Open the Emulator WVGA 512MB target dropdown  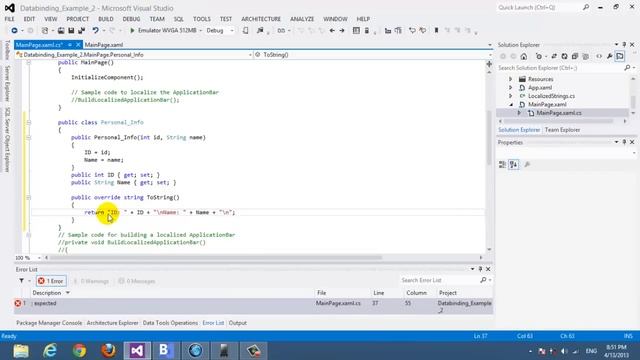200,31
